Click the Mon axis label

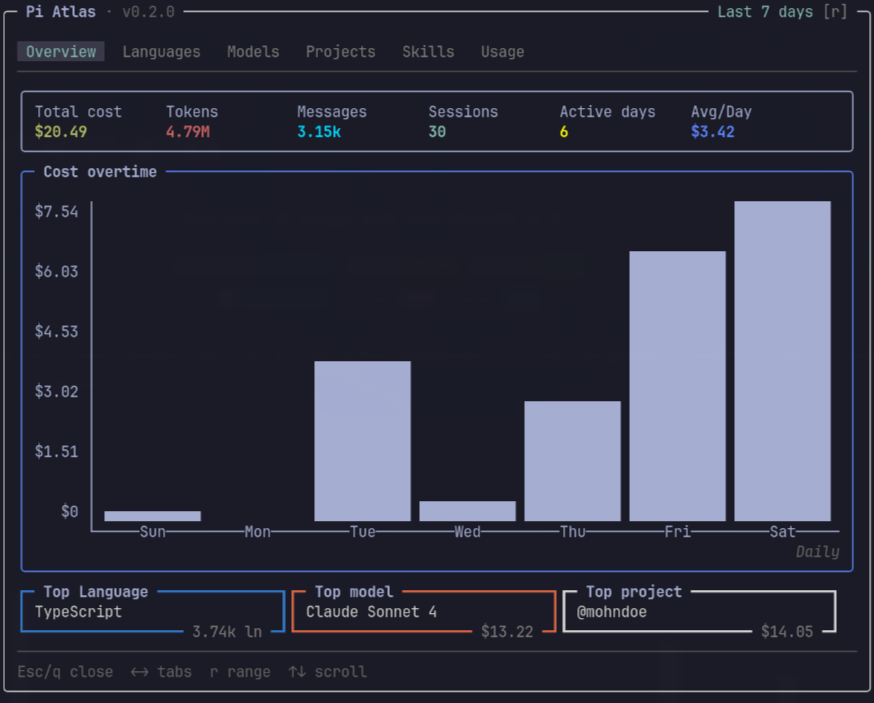(x=258, y=532)
